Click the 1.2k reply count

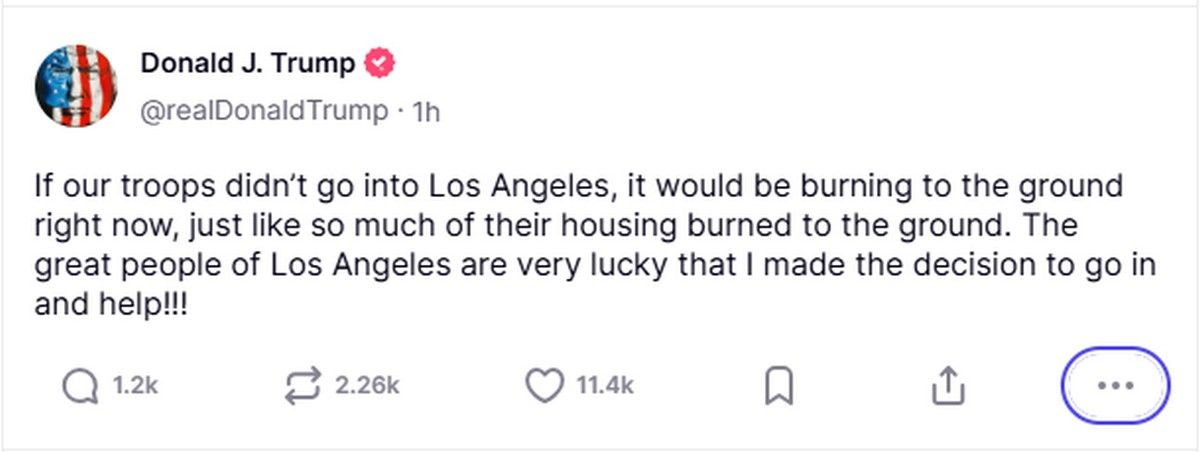point(136,386)
